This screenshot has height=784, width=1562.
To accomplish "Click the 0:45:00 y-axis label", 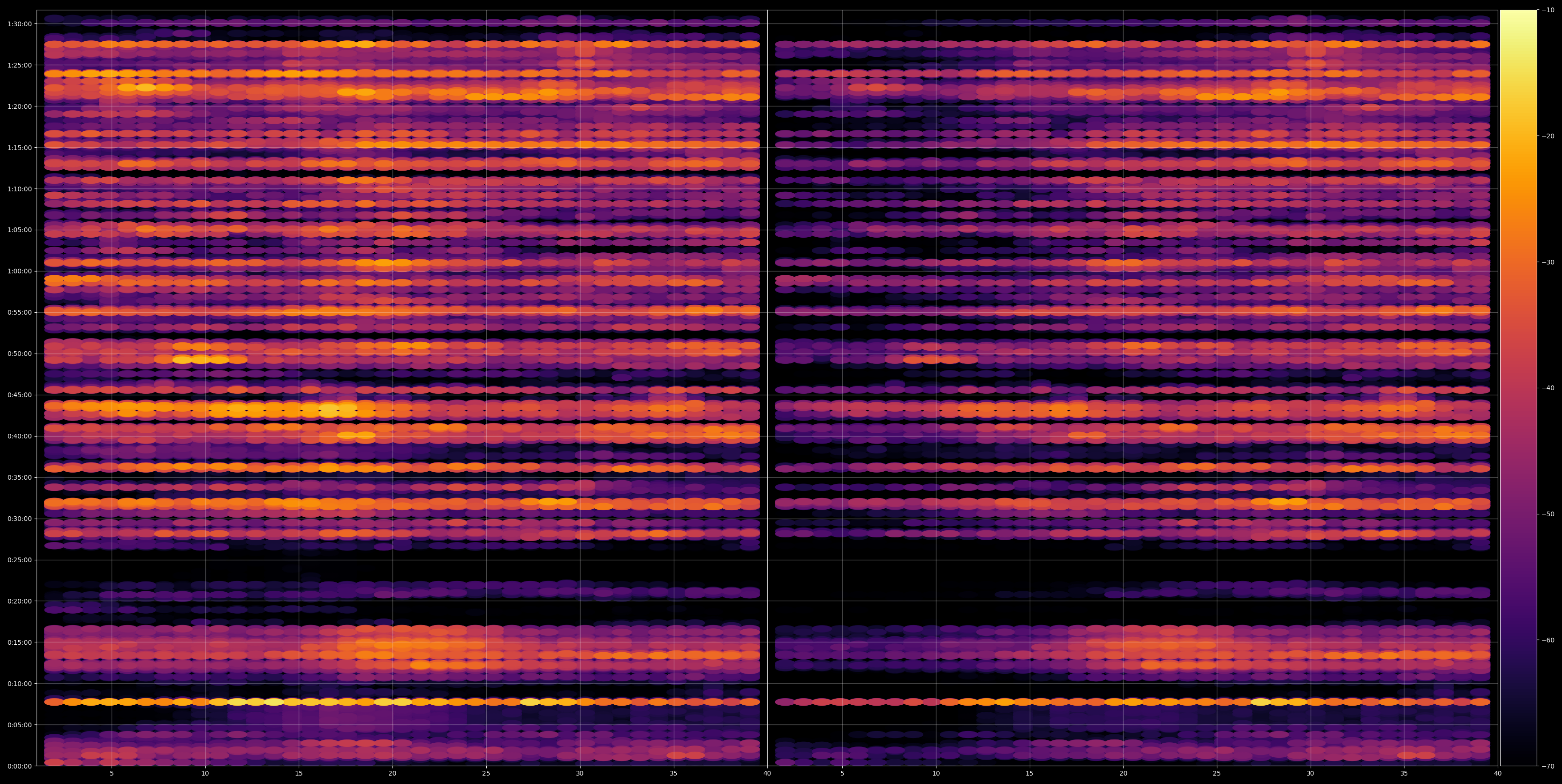I will (19, 395).
